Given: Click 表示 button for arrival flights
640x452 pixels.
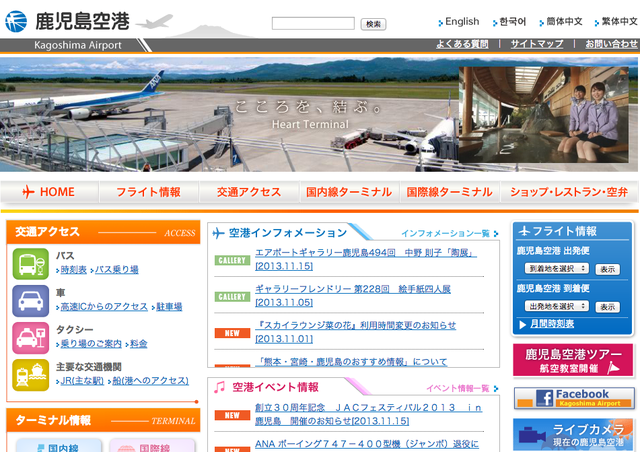Looking at the screenshot, I should (607, 307).
